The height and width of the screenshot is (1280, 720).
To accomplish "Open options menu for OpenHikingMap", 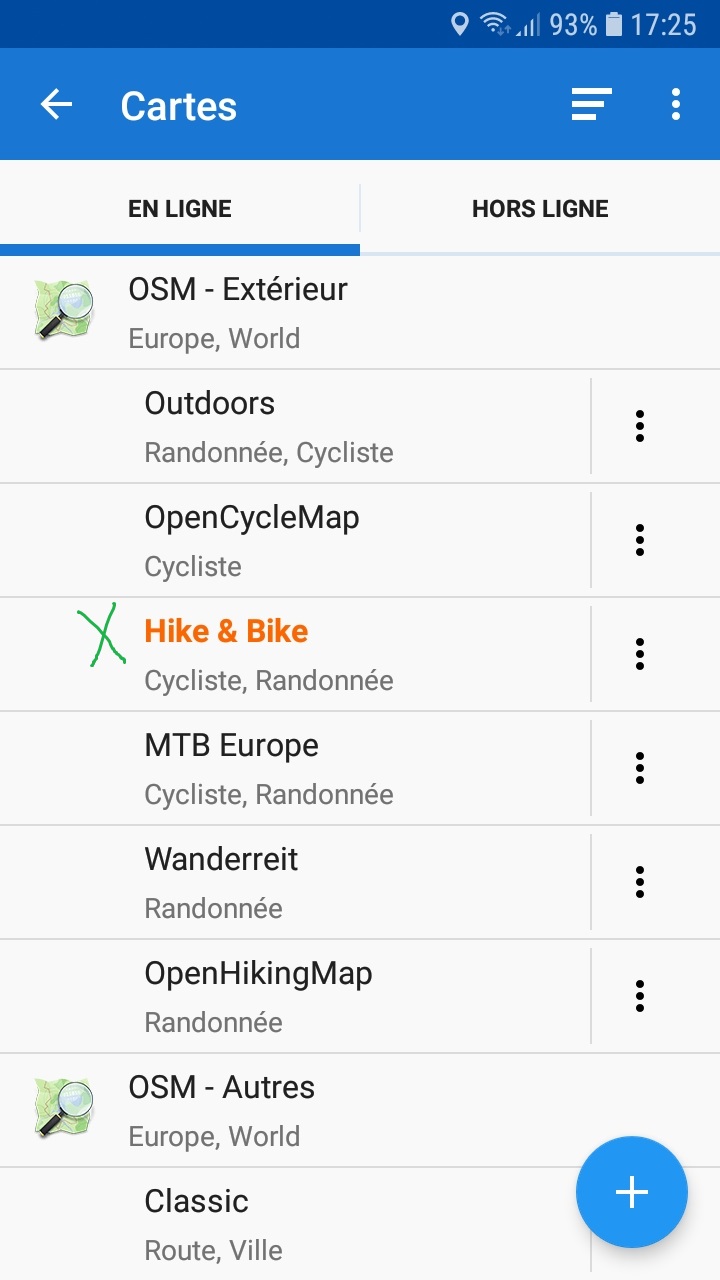I will (640, 996).
